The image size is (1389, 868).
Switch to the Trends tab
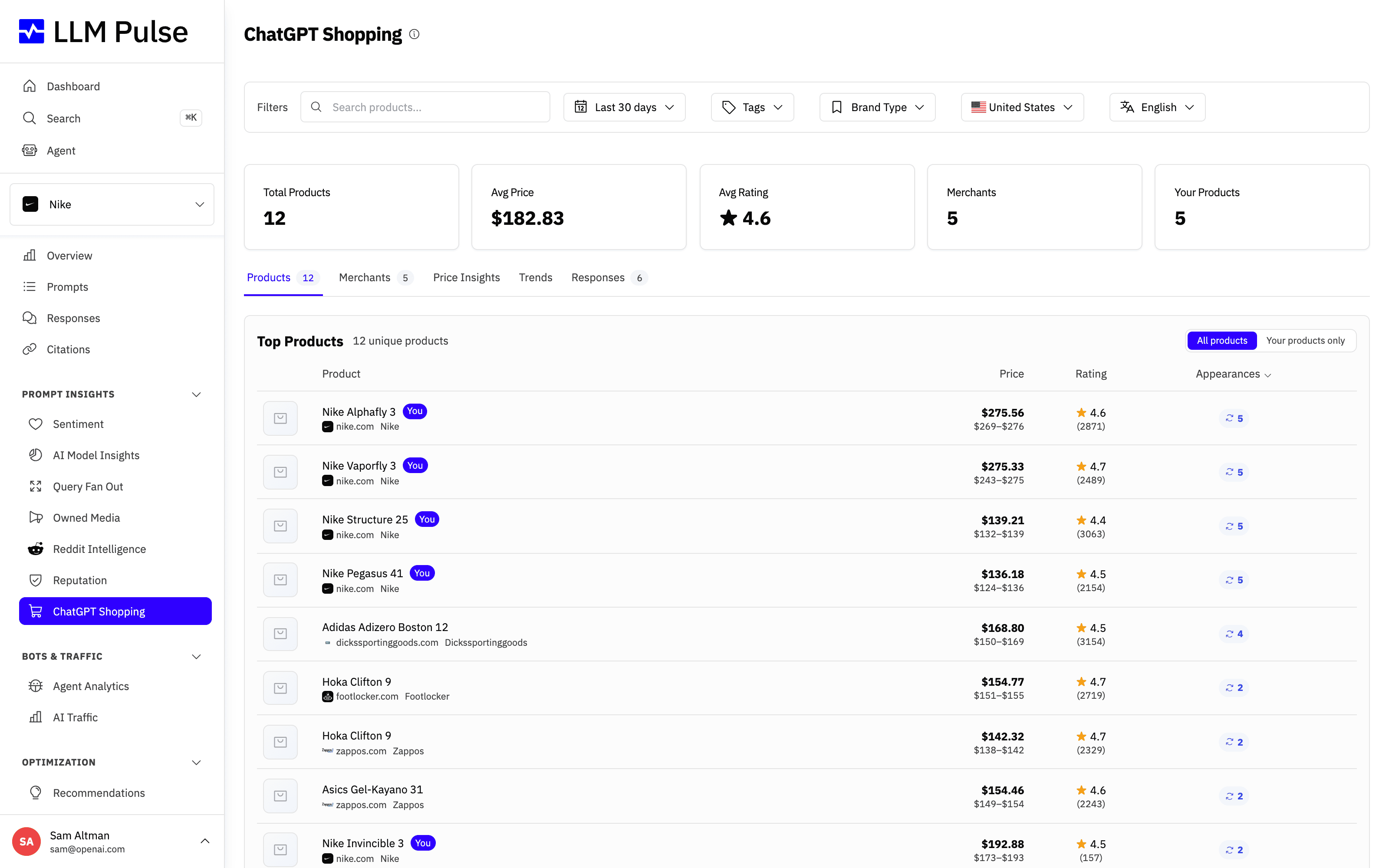click(535, 277)
